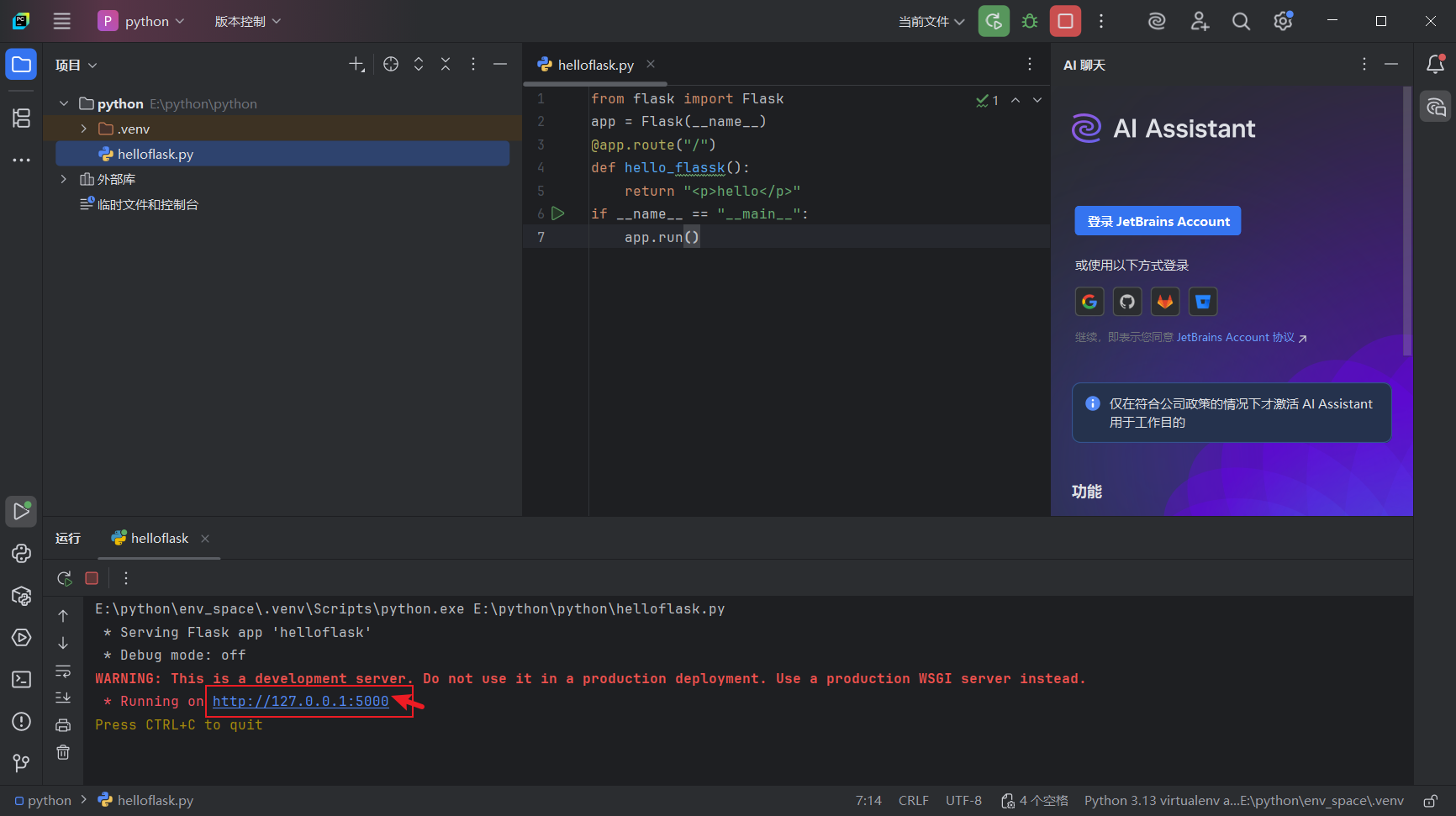Stop the running program with red square

pos(1065,22)
